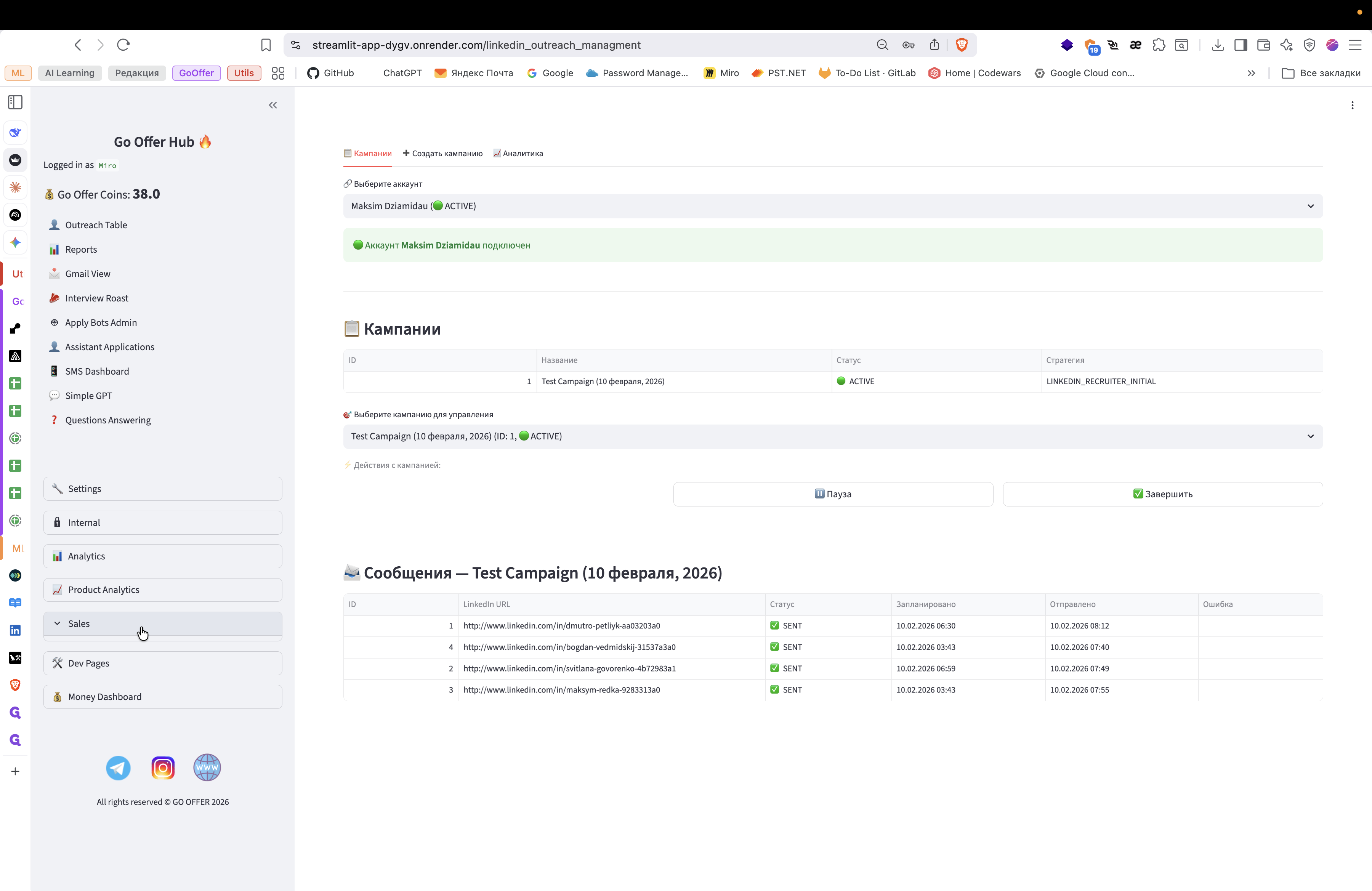Open the Outreach Table page link
Image resolution: width=1372 pixels, height=891 pixels.
tap(96, 225)
